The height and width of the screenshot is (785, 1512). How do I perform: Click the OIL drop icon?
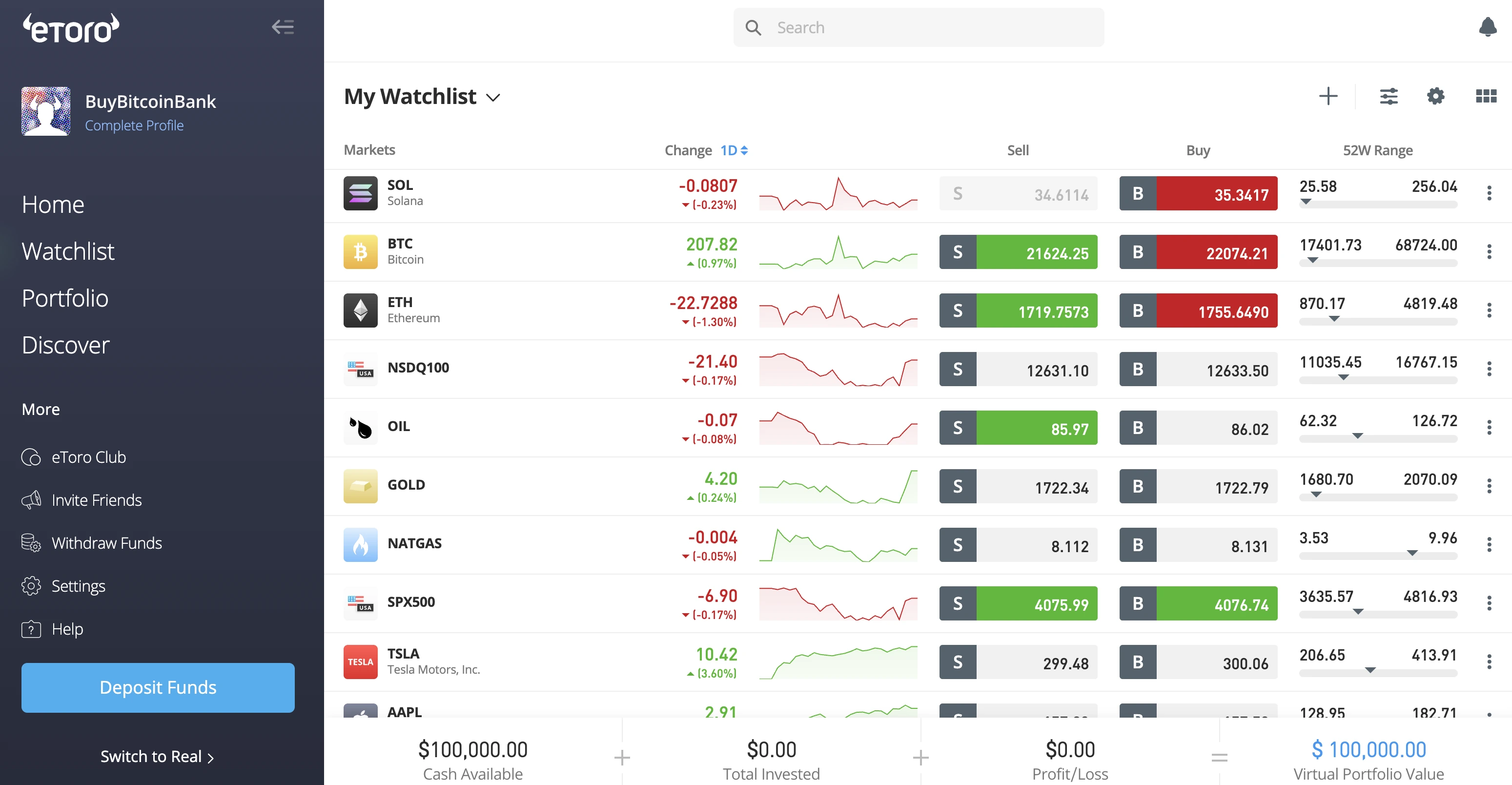pos(360,428)
